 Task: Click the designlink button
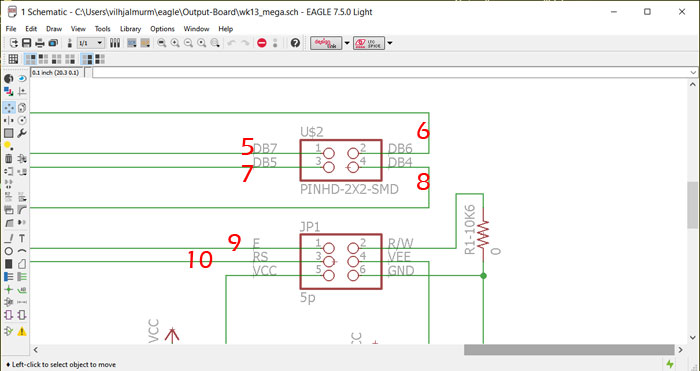[x=326, y=43]
